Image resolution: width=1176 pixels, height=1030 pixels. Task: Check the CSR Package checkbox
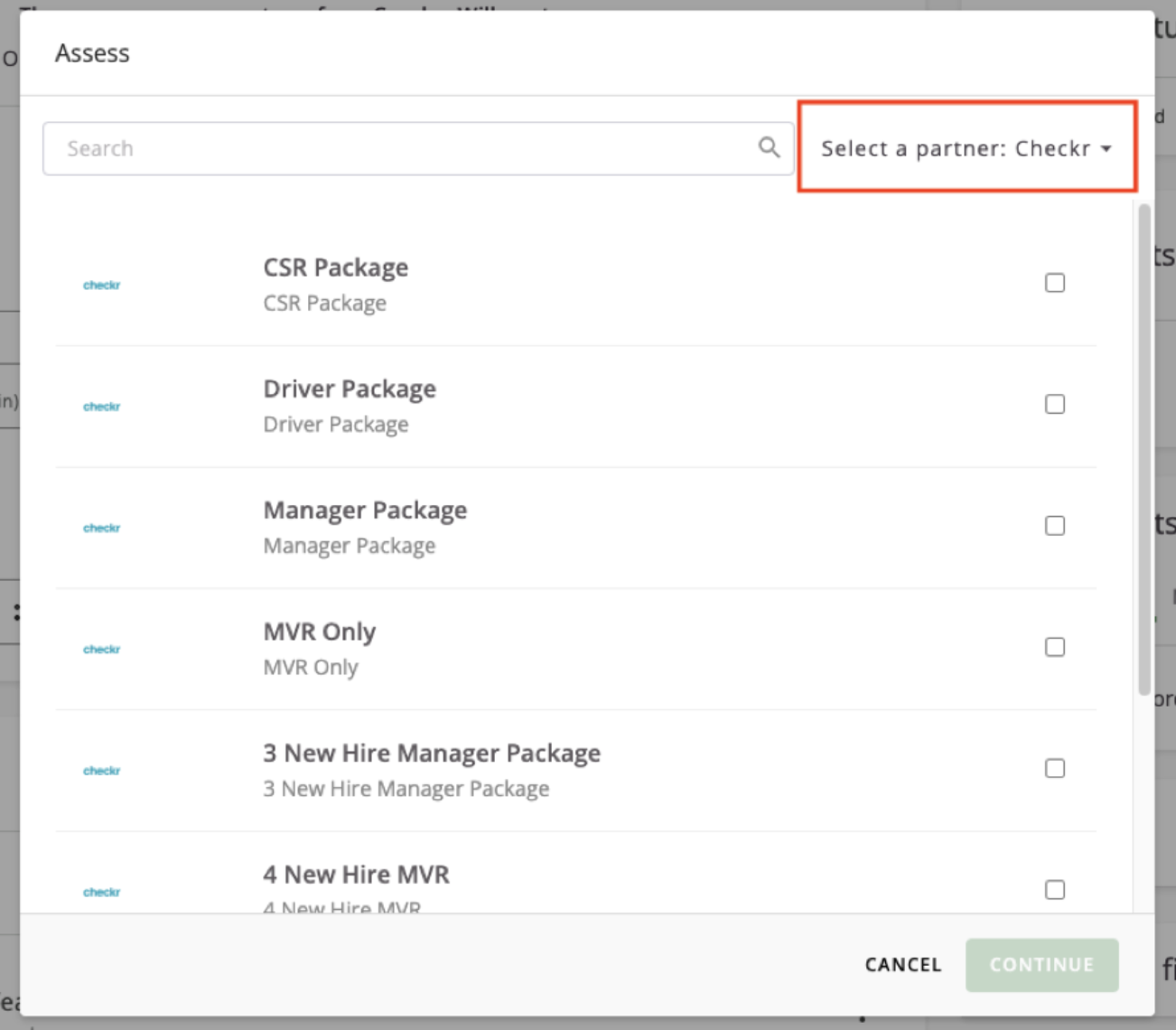point(1055,283)
